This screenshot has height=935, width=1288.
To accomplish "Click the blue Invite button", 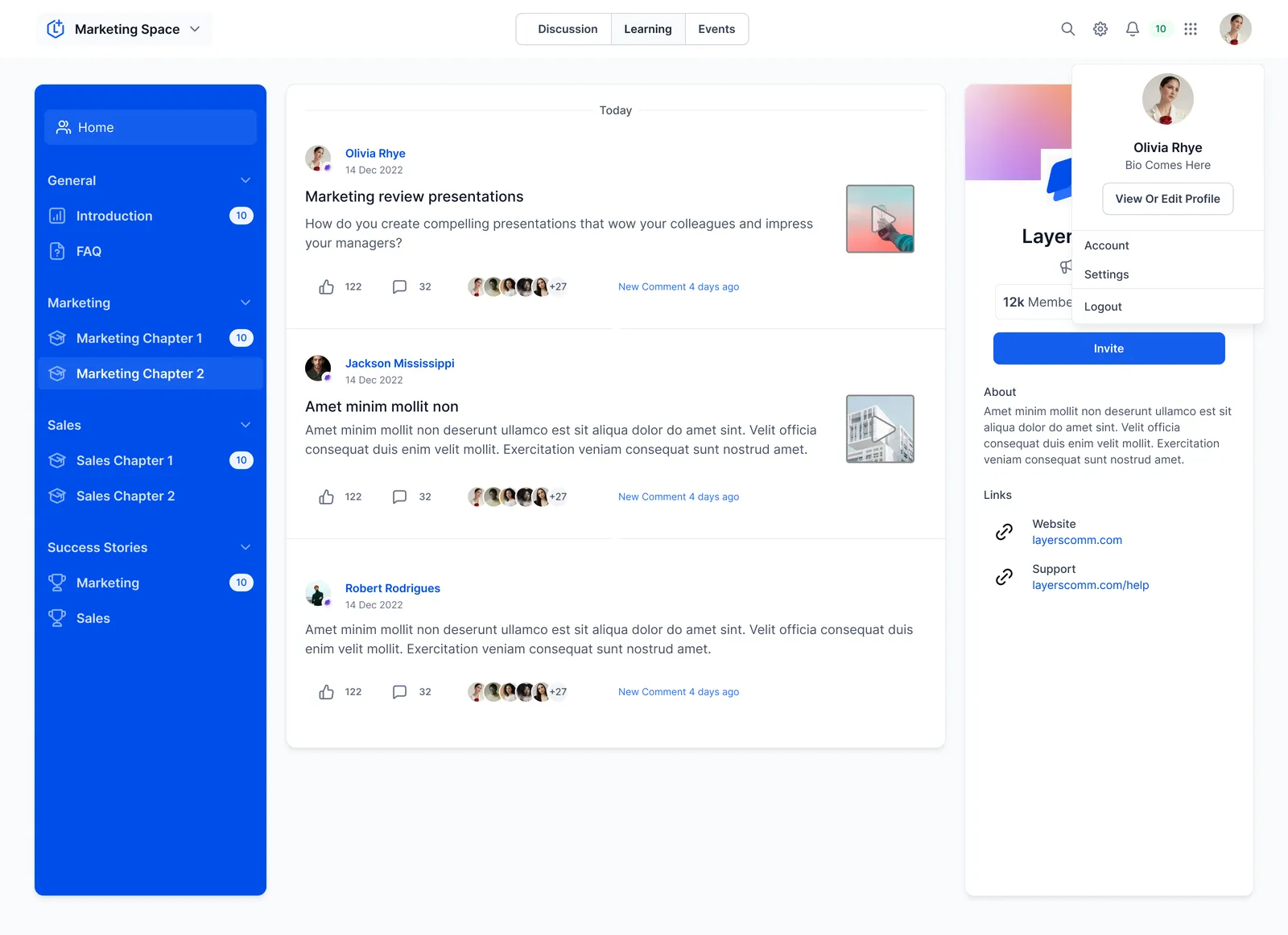I will pyautogui.click(x=1108, y=348).
